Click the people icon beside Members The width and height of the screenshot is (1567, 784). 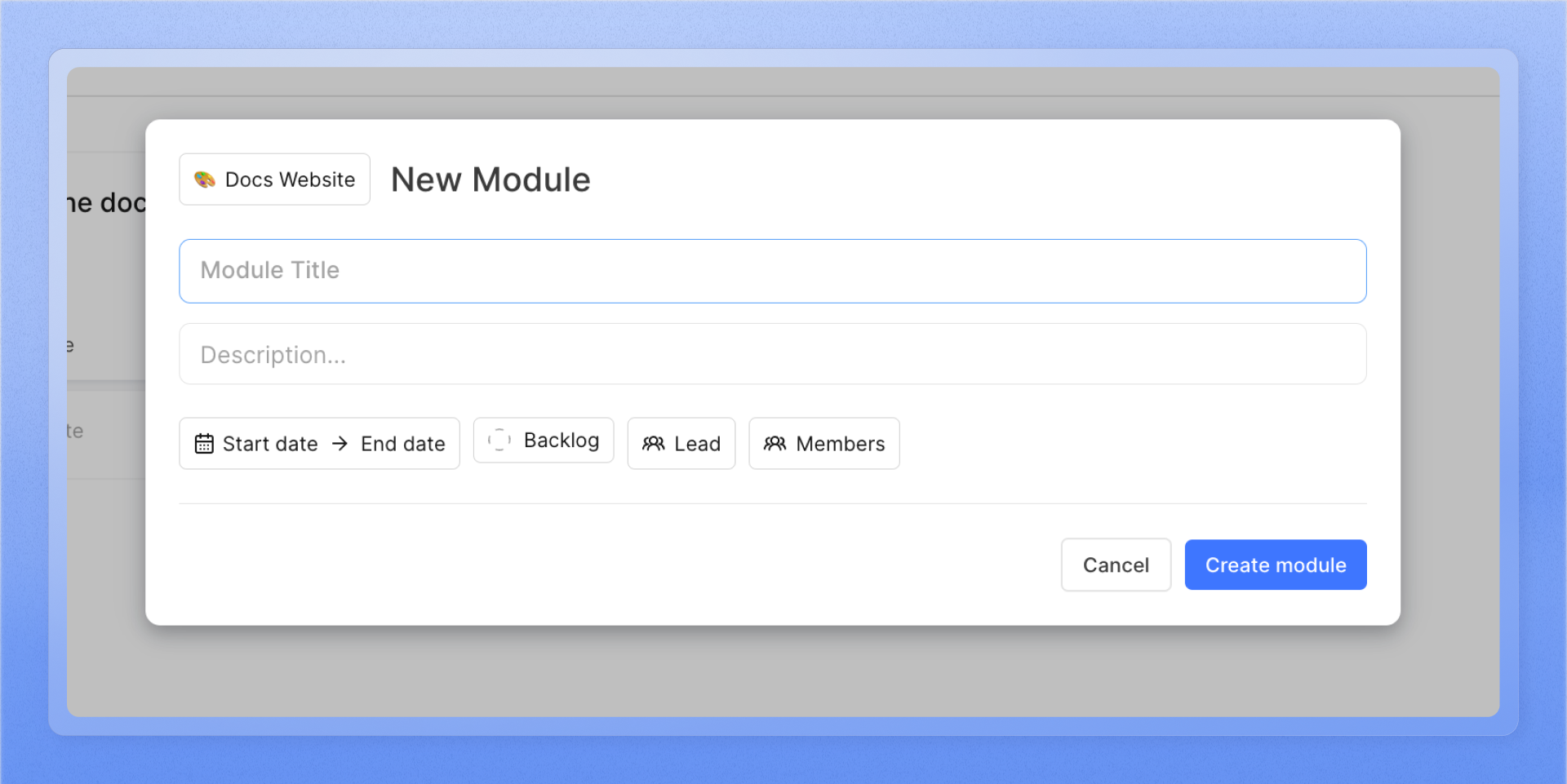775,444
